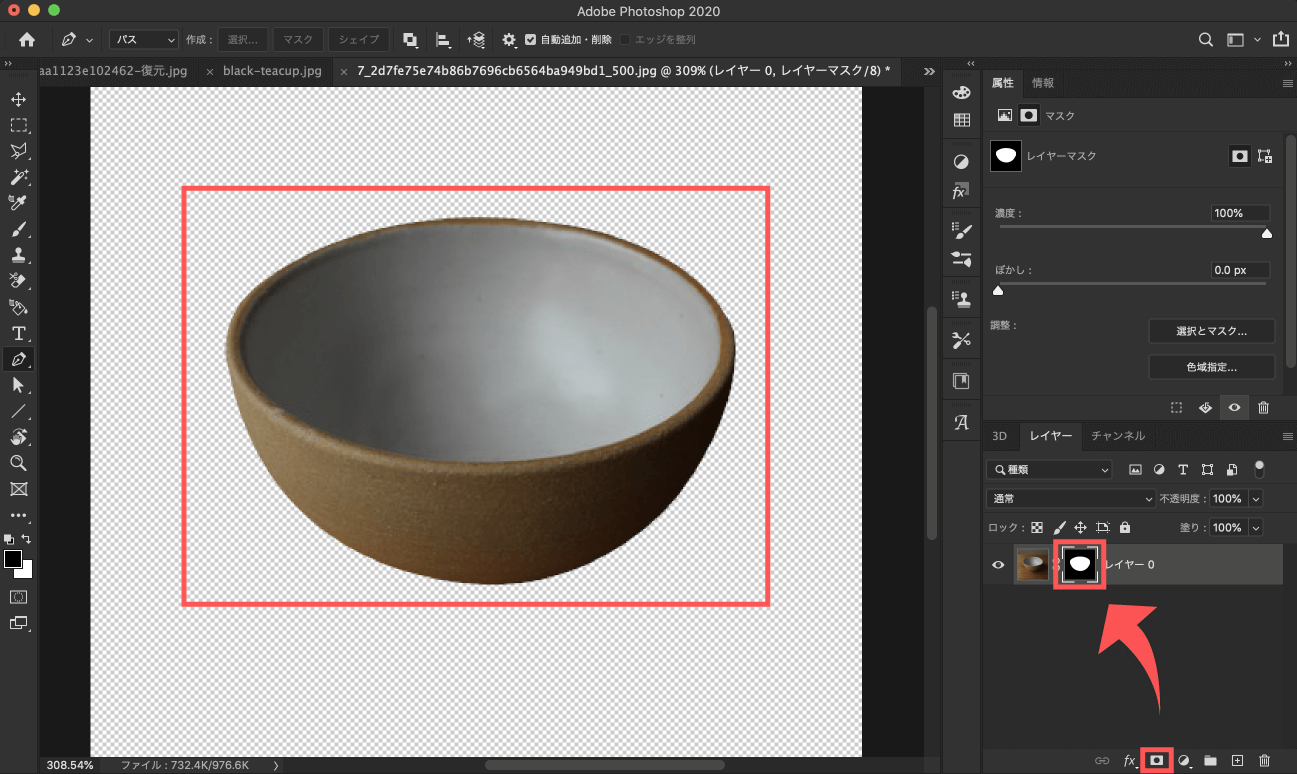Apply mask icon in Properties panel
1297x774 pixels.
click(1205, 407)
